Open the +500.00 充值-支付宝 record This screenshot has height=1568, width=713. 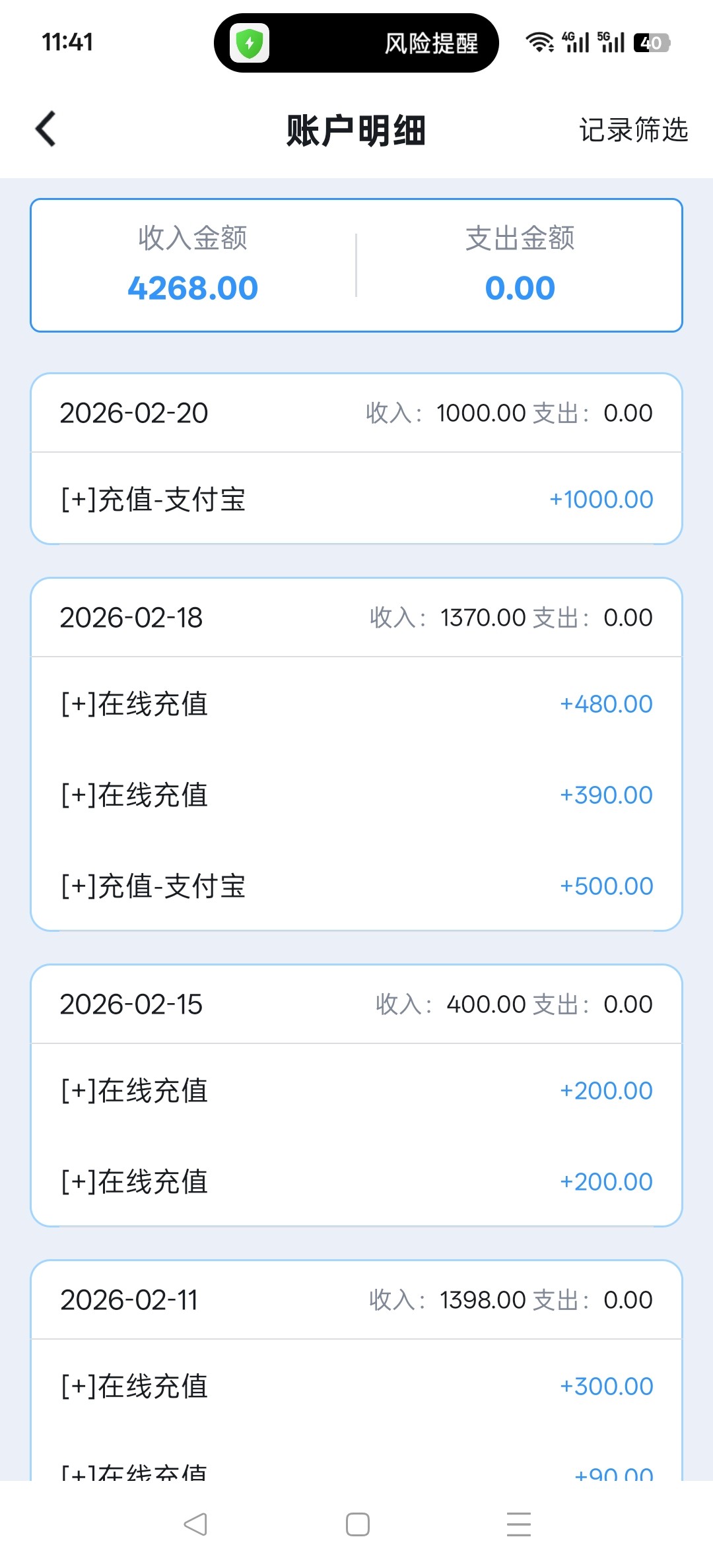[356, 886]
